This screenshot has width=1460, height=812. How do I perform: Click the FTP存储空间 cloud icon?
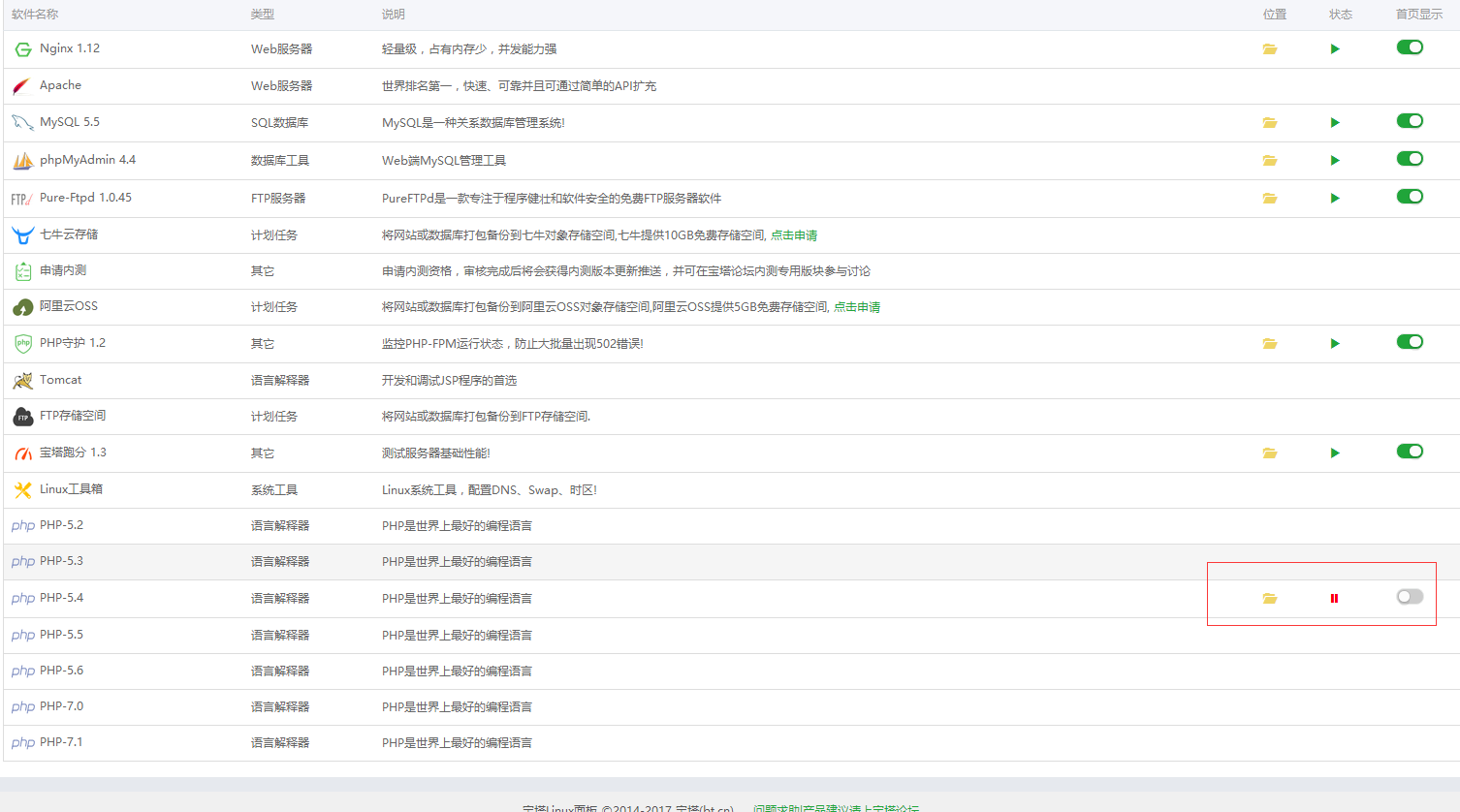tap(23, 417)
